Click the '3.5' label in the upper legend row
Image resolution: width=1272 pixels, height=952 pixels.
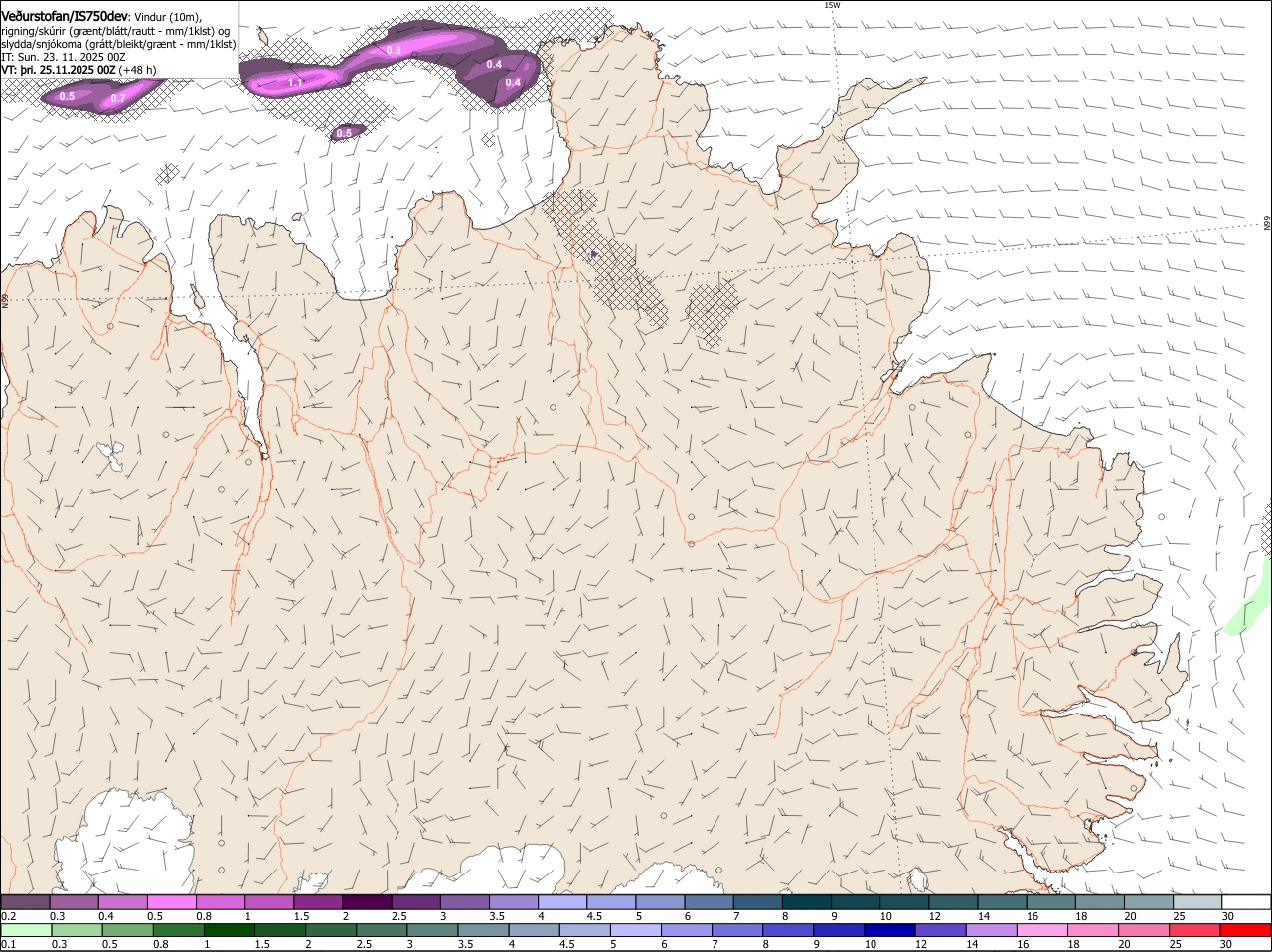tap(498, 915)
